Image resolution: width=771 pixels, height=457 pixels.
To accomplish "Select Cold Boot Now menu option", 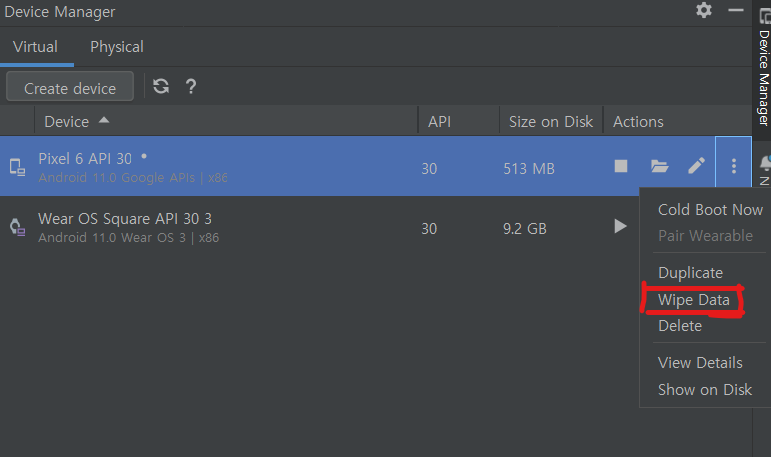I will 710,210.
